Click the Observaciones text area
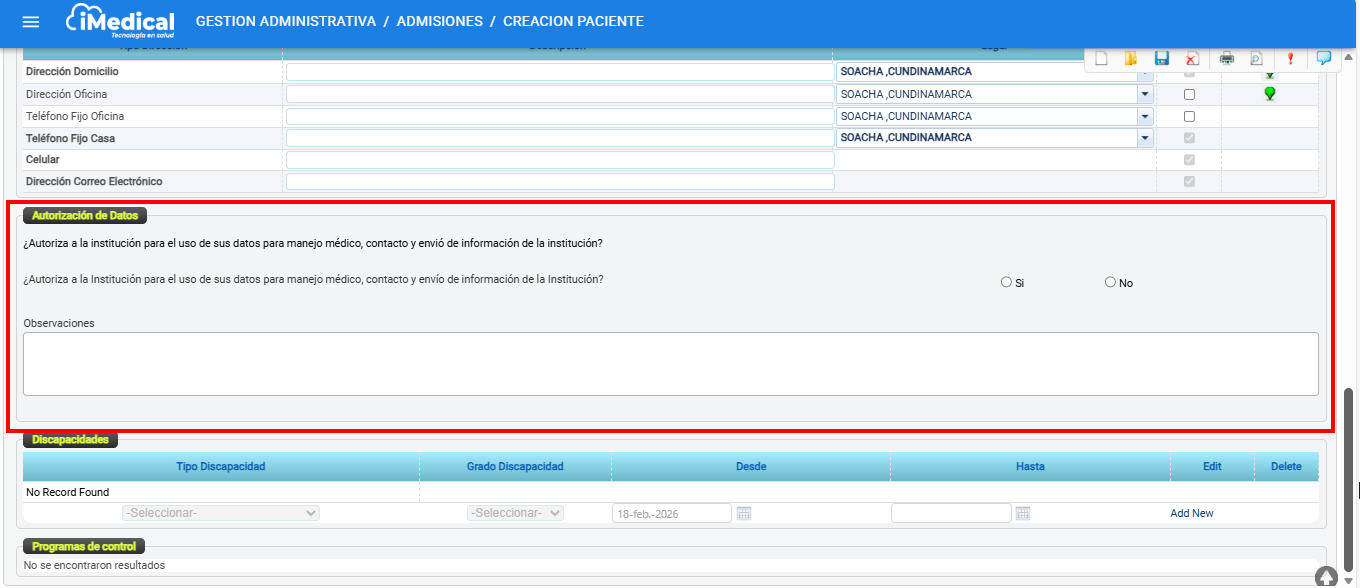Viewport: 1360px width, 588px height. [670, 364]
